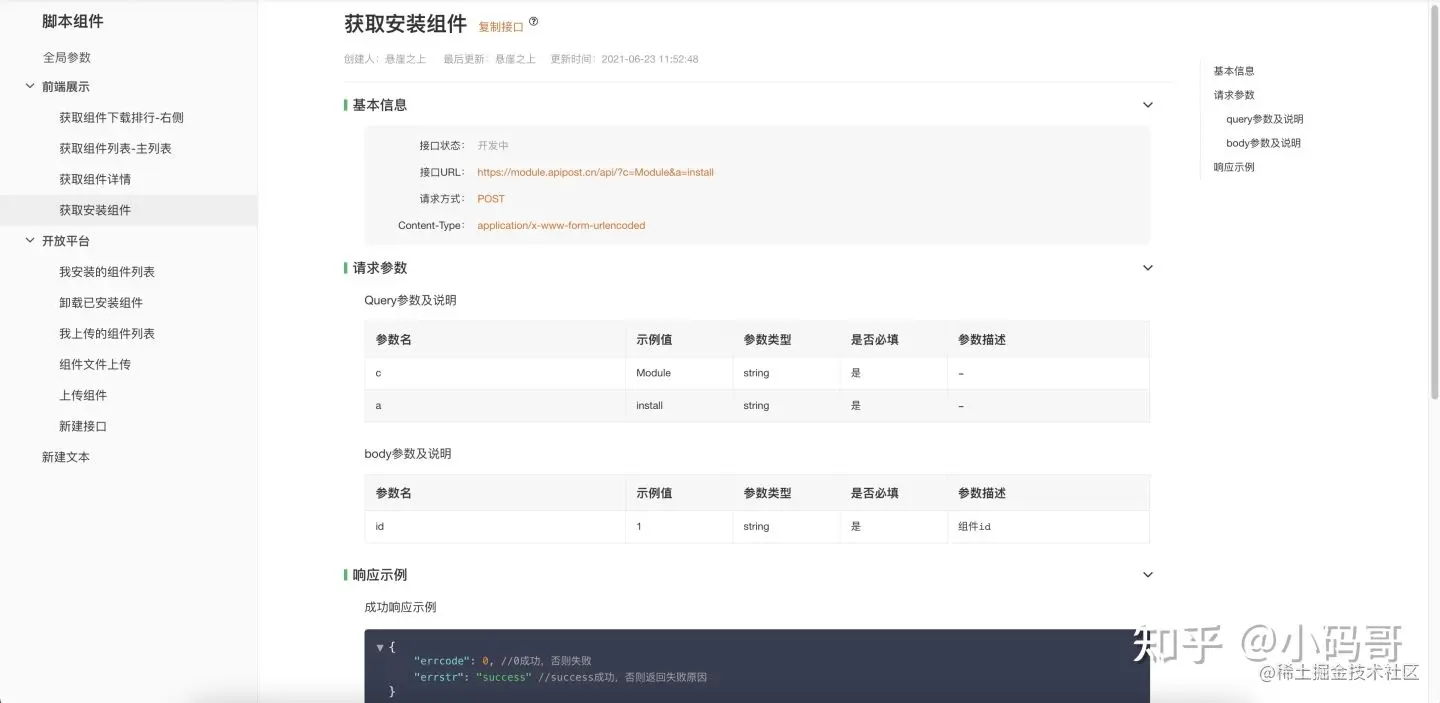
Task: Collapse the 请求参数 section chevron
Action: [1148, 268]
